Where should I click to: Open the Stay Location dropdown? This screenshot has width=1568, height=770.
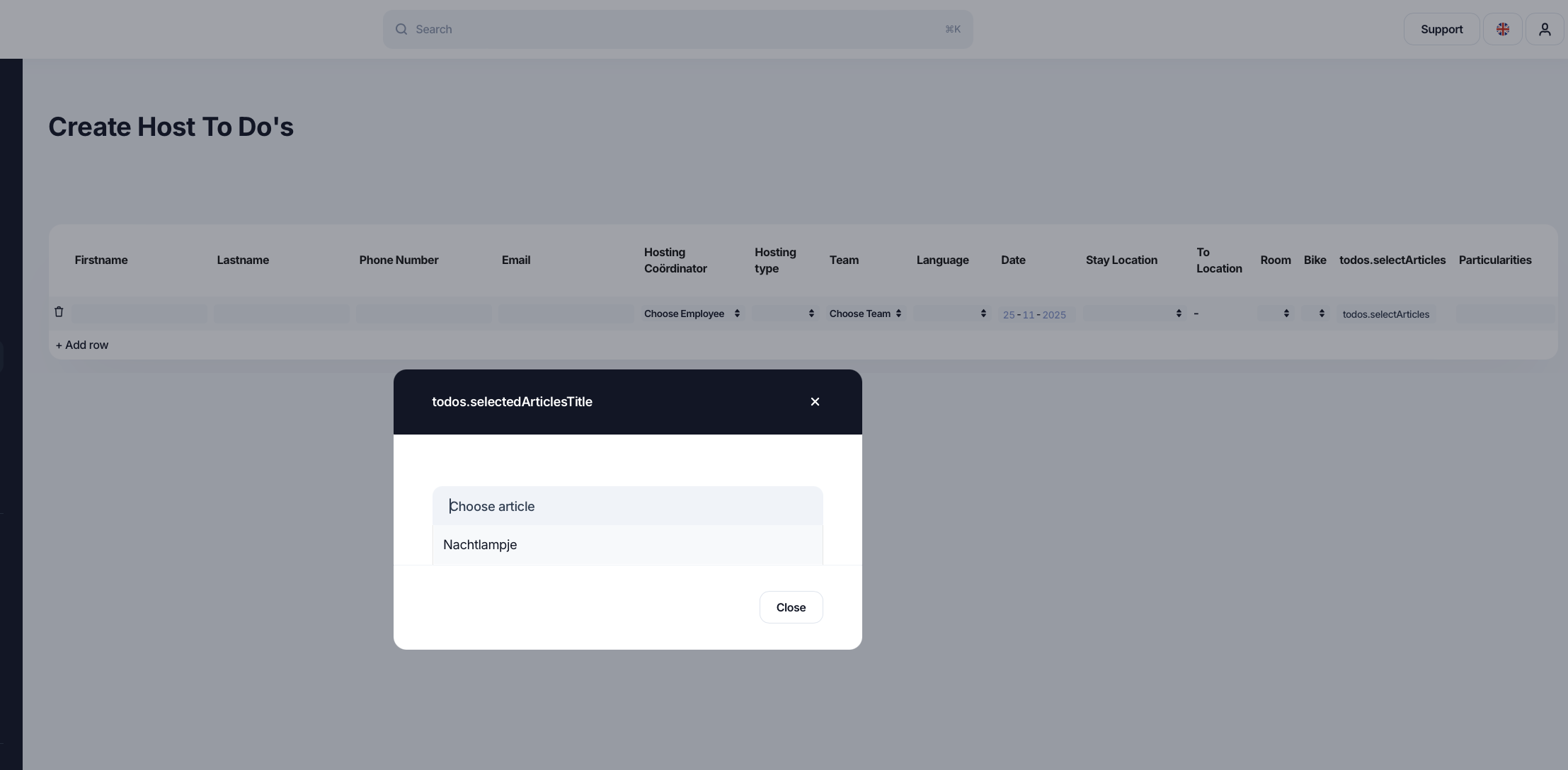[1133, 314]
